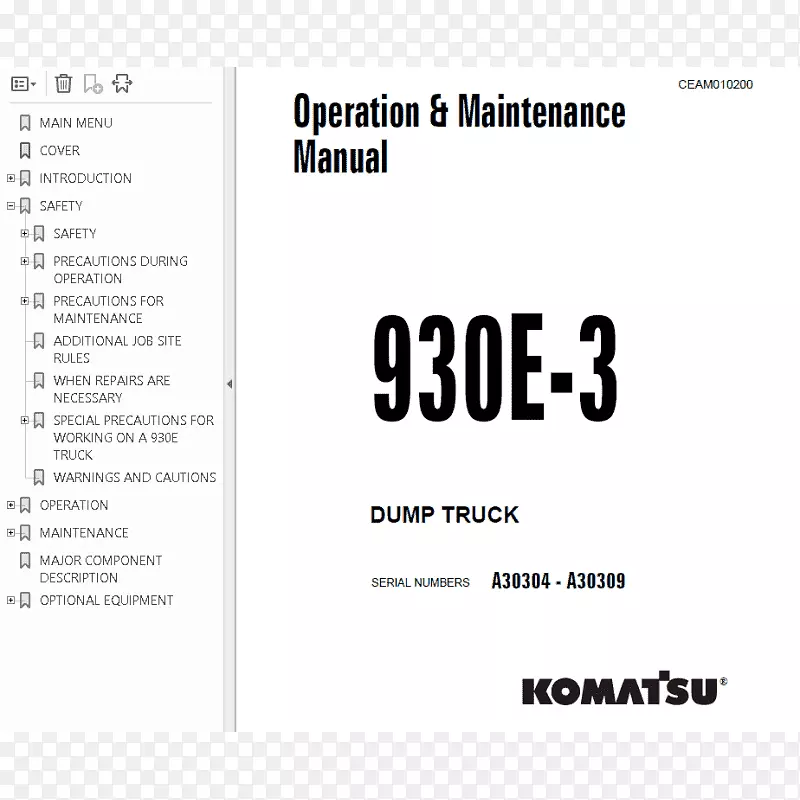800x800 pixels.
Task: Expand PRECAUTIONS FOR MAINTENANCE bookmark
Action: point(24,301)
